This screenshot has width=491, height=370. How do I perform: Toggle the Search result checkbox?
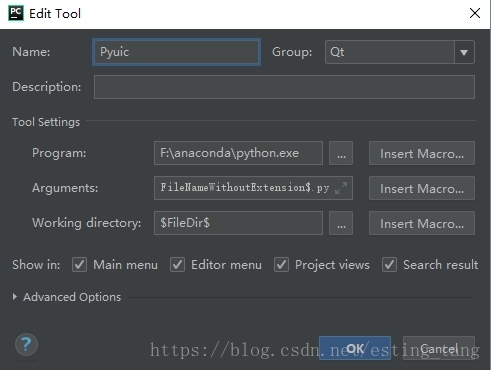(x=389, y=265)
